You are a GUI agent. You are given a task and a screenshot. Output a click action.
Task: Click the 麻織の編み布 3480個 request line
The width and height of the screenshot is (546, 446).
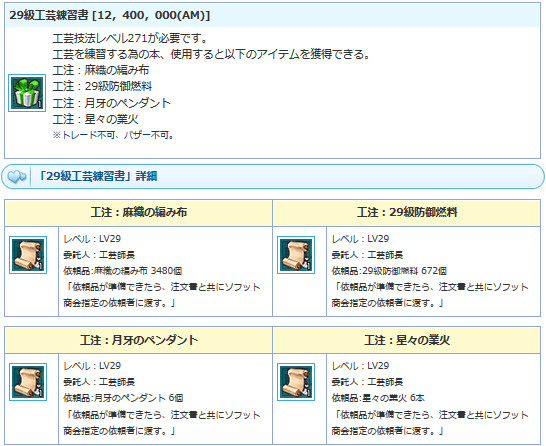pyautogui.click(x=123, y=271)
